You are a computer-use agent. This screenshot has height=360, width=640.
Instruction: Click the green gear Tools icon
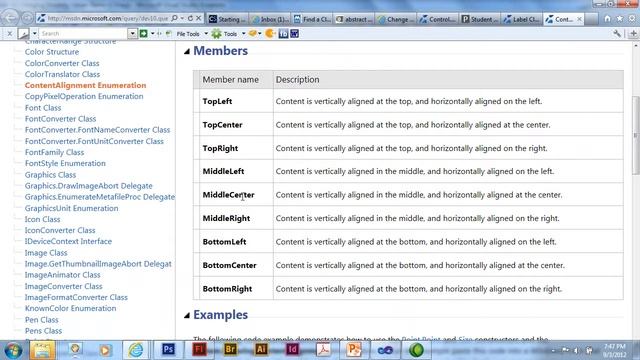click(x=216, y=34)
